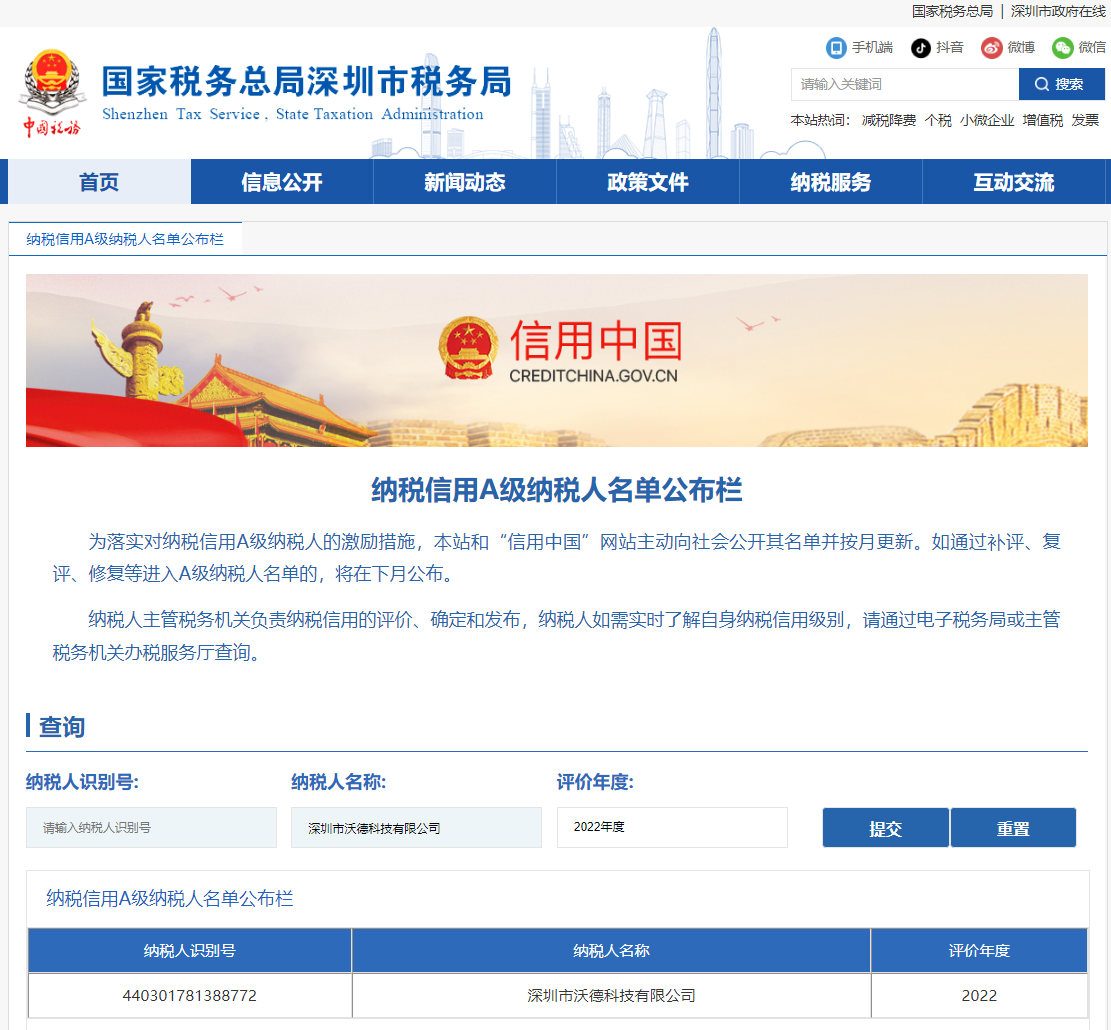The width and height of the screenshot is (1111, 1030).
Task: Click the 国家税务总局深圳市税务局 site title
Action: click(306, 81)
